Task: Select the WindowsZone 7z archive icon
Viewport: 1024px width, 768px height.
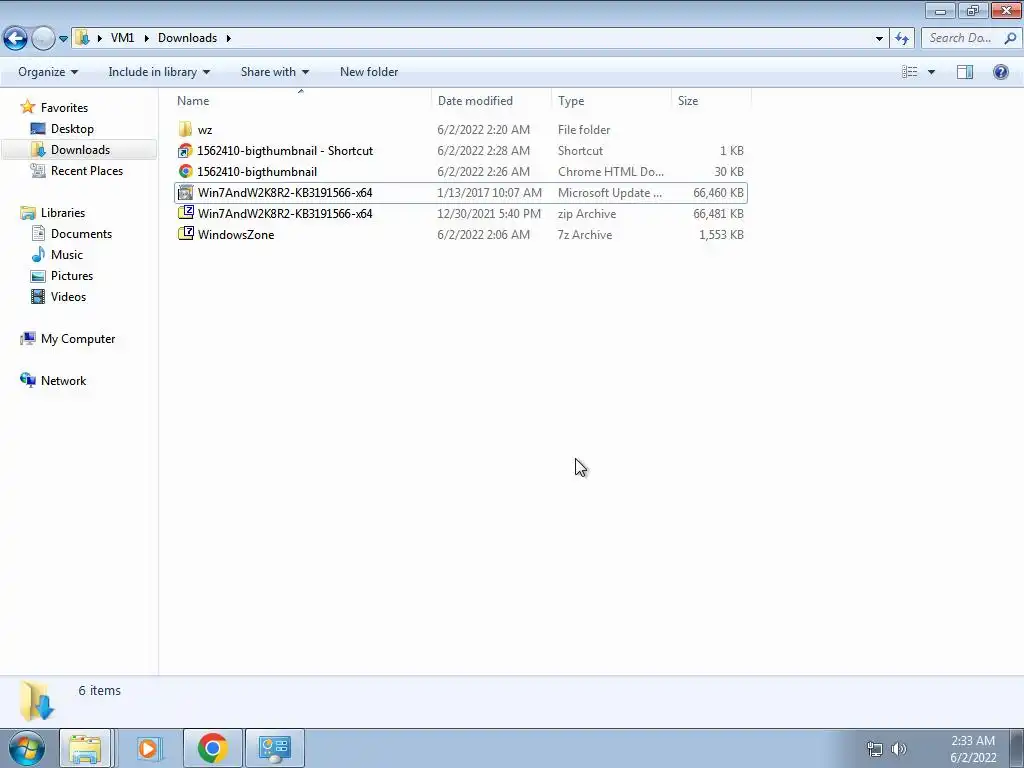Action: (x=185, y=234)
